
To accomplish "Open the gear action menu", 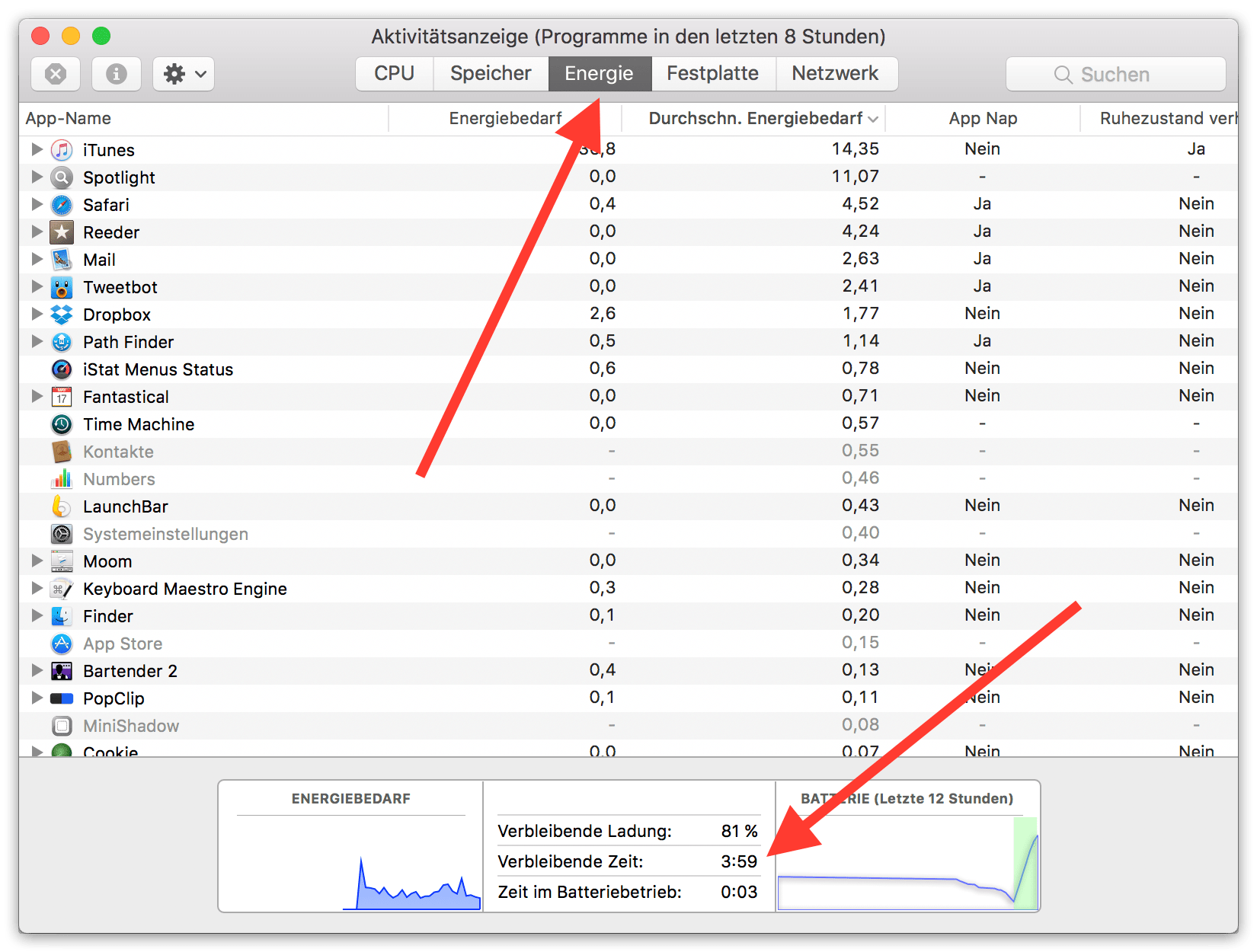I will pos(184,74).
